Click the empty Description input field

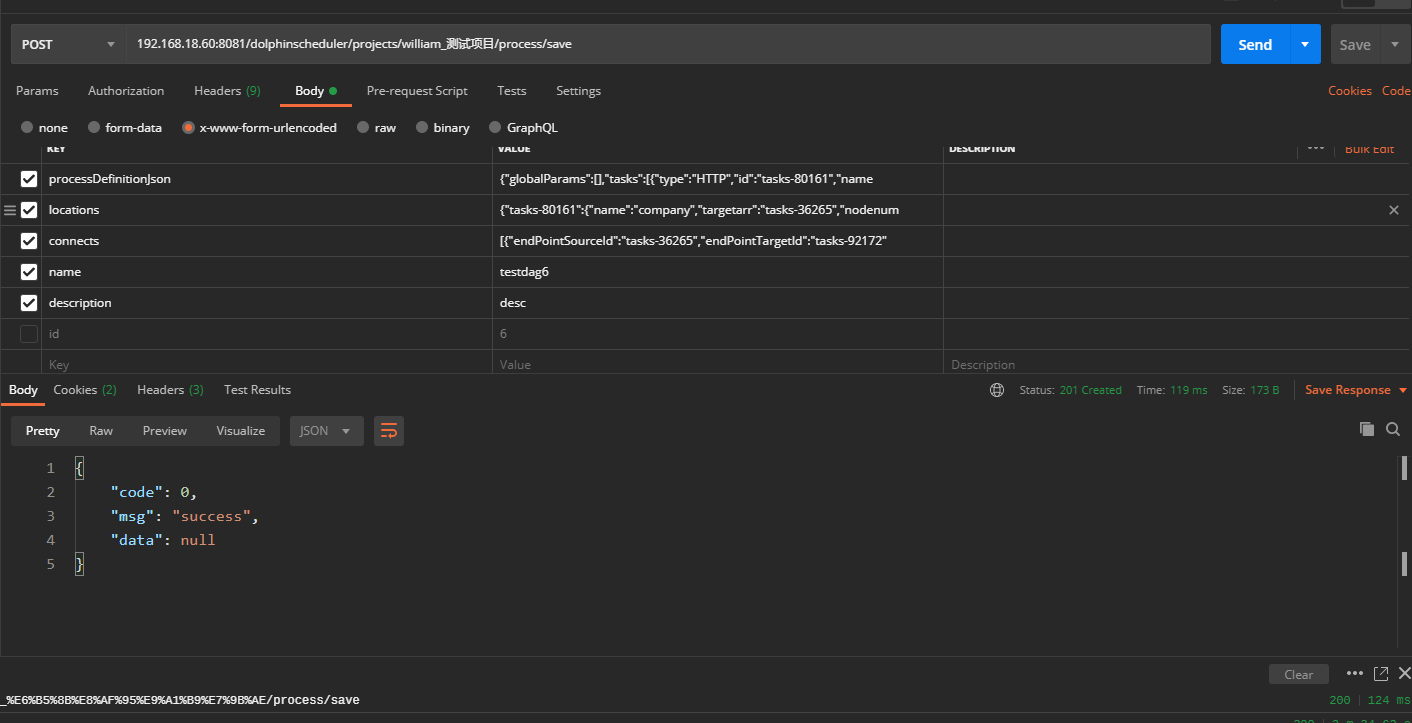[1176, 365]
